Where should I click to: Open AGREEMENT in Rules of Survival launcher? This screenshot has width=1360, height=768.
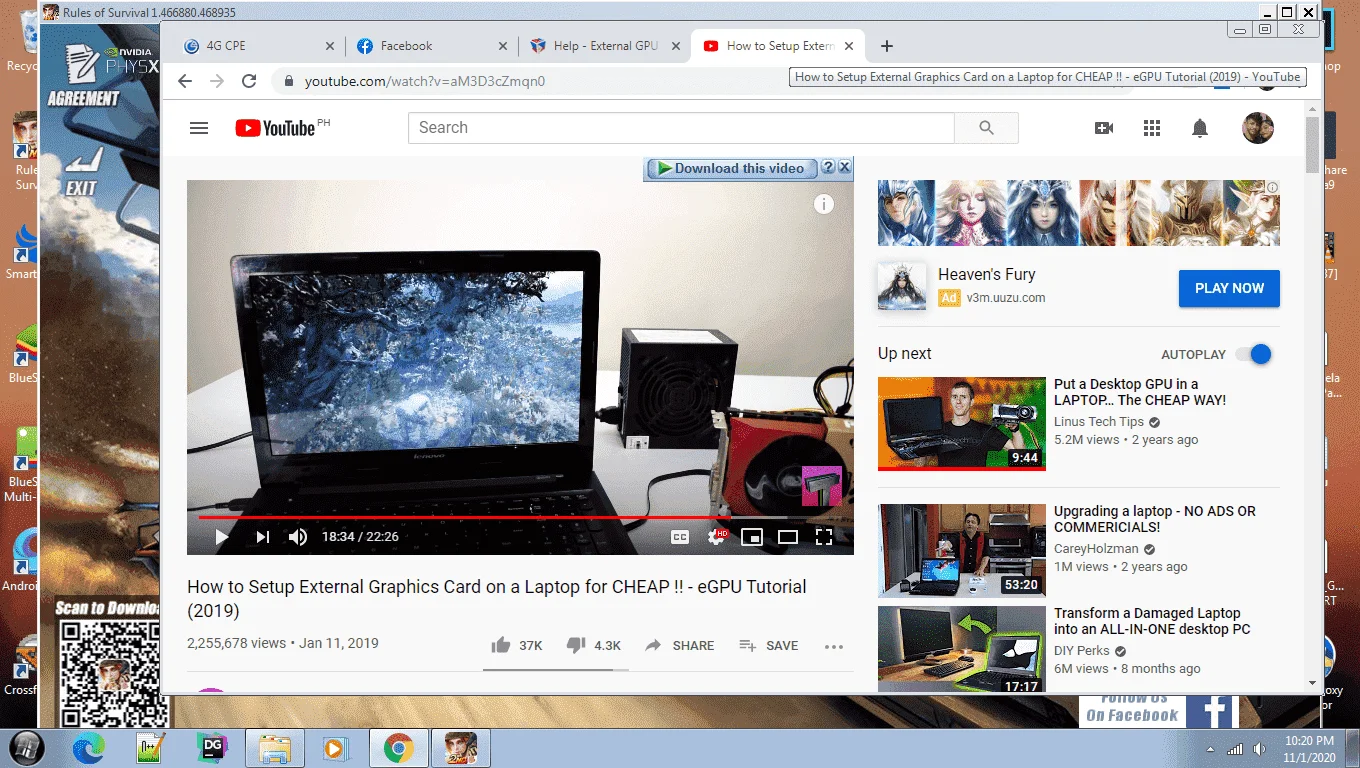tap(83, 74)
